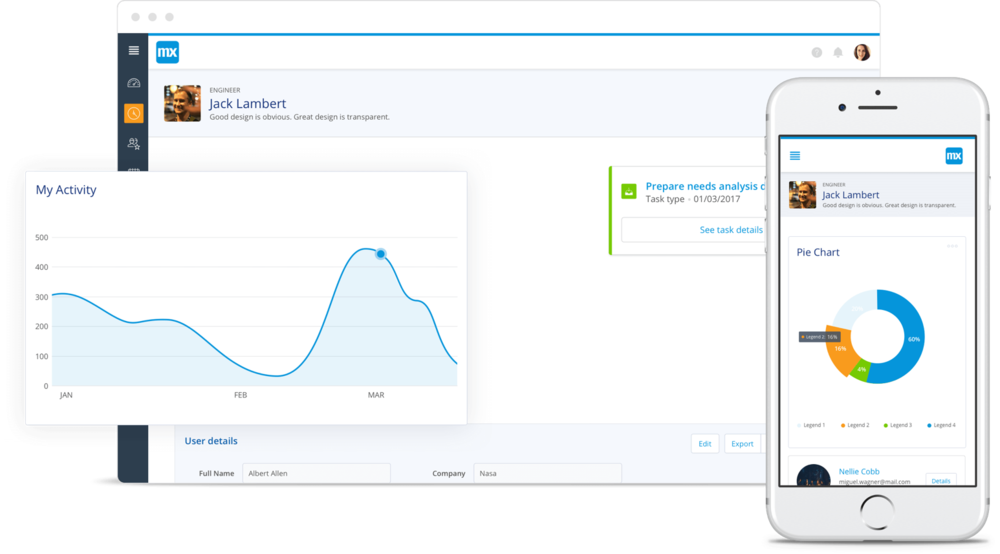Screen dimensions: 1000x554
Task: Click the Pie Chart title on phone
Action: click(x=818, y=252)
